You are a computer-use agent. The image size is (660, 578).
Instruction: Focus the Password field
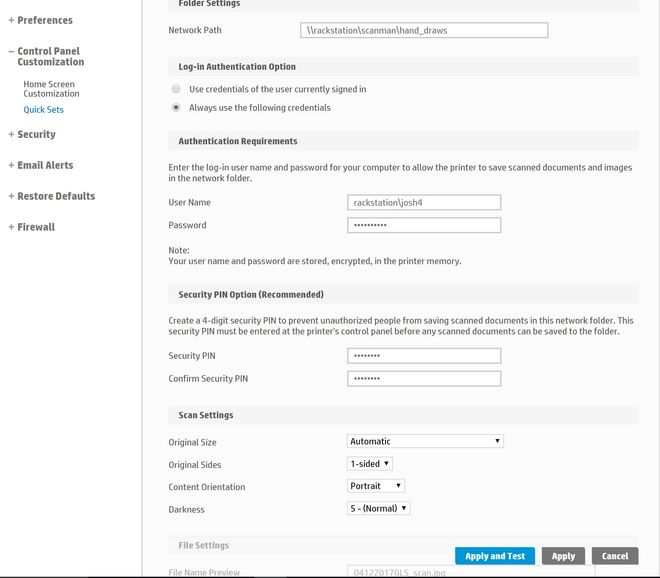(x=424, y=225)
